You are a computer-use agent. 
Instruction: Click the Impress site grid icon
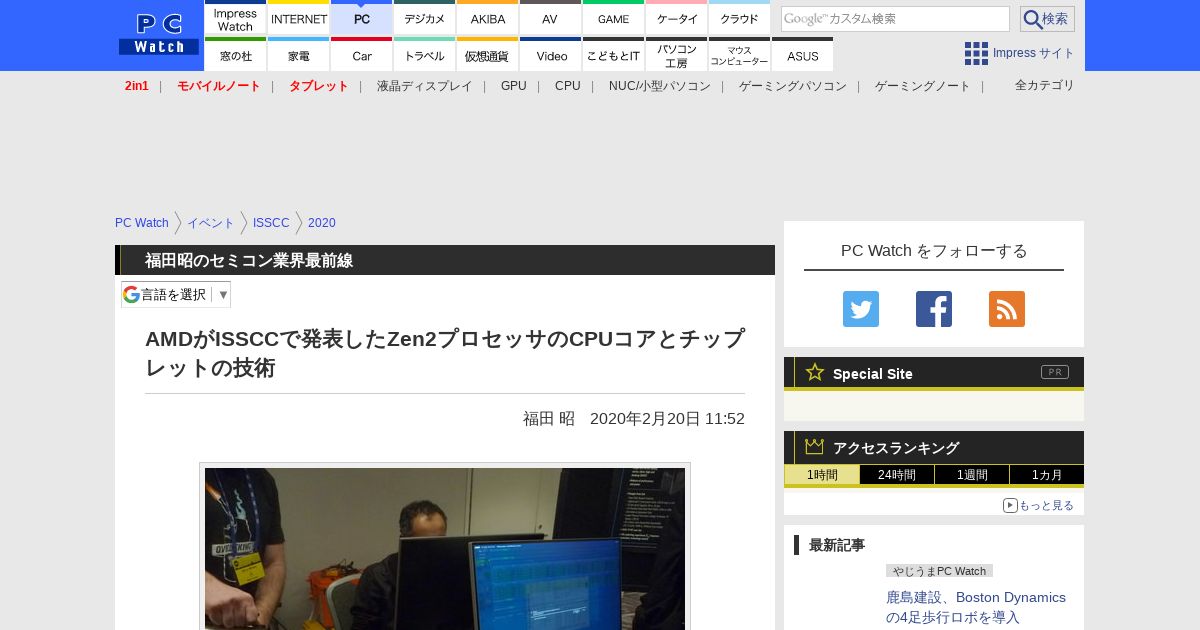tap(976, 53)
